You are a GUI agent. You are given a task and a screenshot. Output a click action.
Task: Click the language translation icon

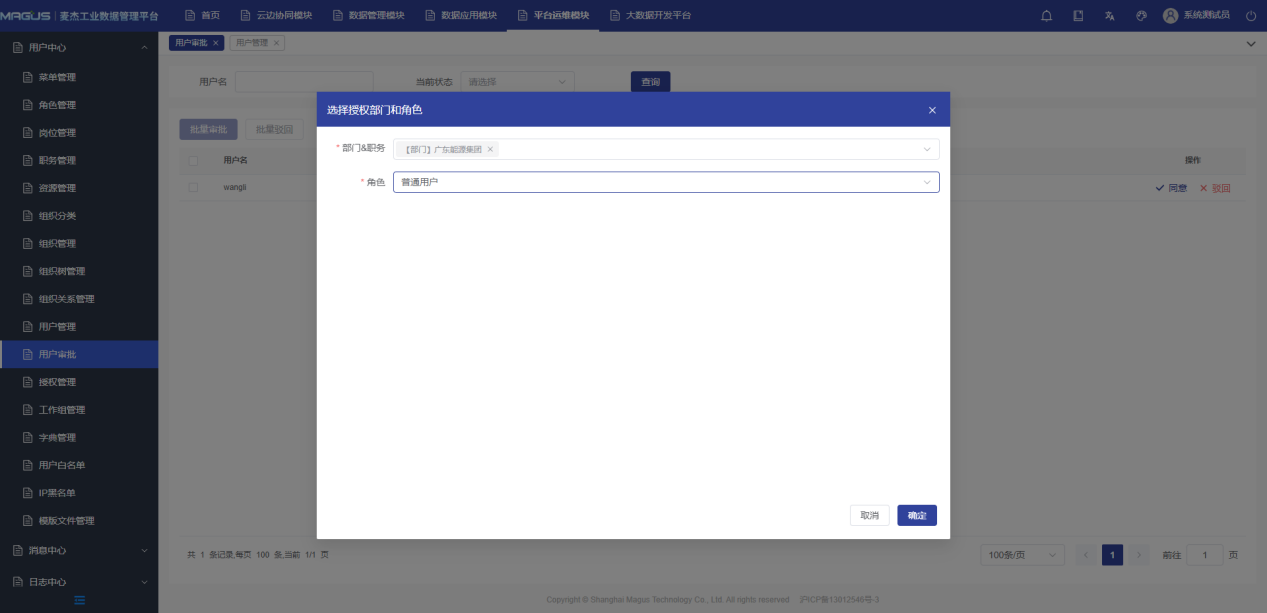tap(1110, 16)
